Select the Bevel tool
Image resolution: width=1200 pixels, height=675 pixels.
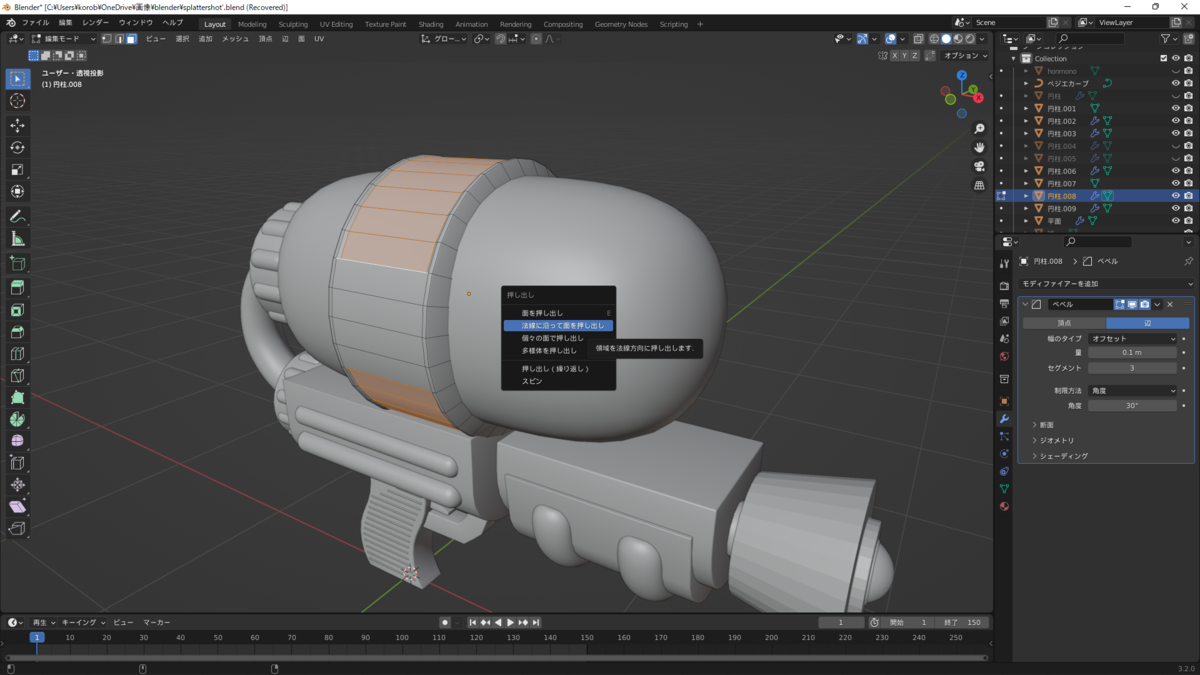click(17, 332)
